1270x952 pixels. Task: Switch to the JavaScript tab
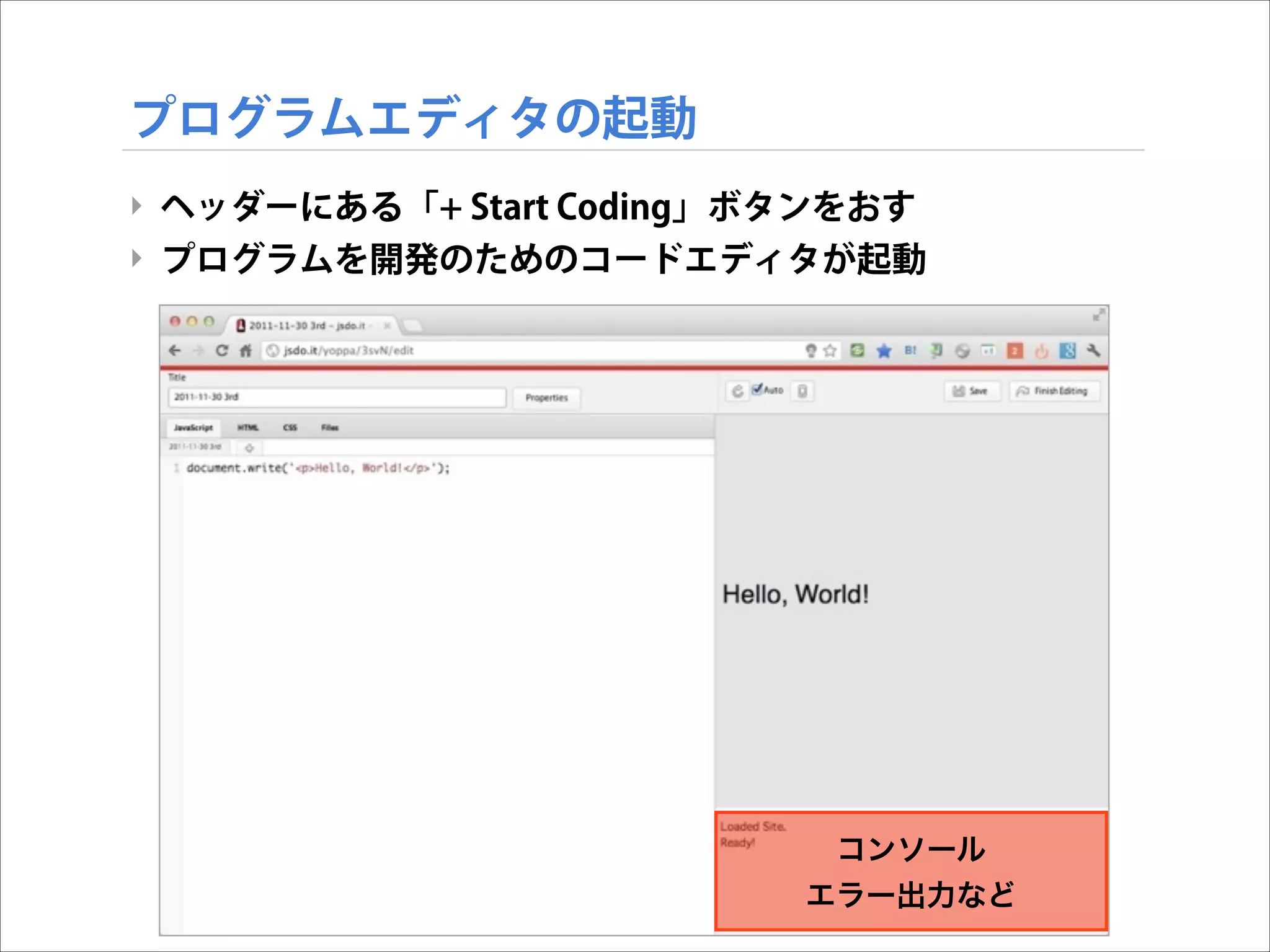pos(193,428)
